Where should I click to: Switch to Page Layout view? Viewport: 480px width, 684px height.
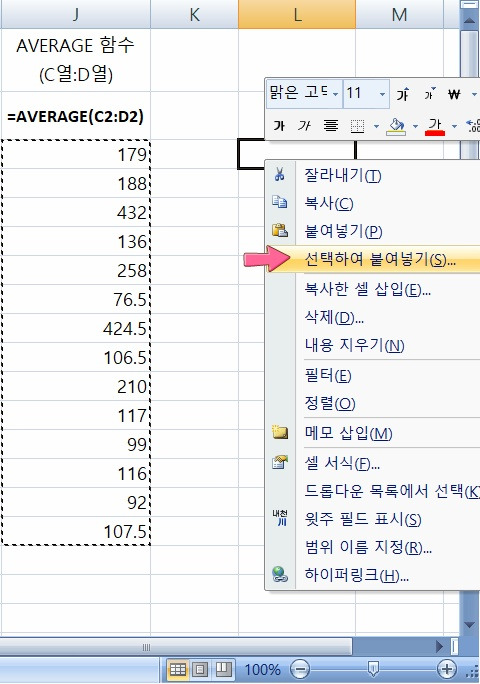200,669
